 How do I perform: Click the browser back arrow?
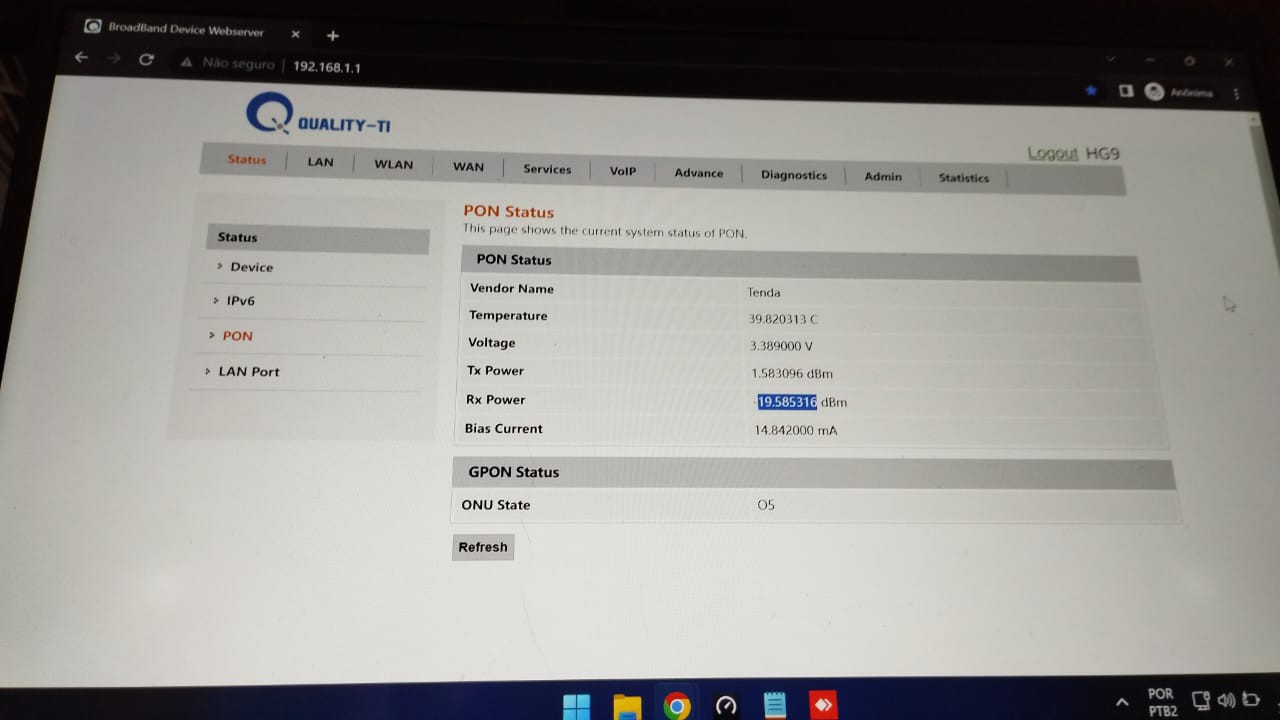point(82,58)
